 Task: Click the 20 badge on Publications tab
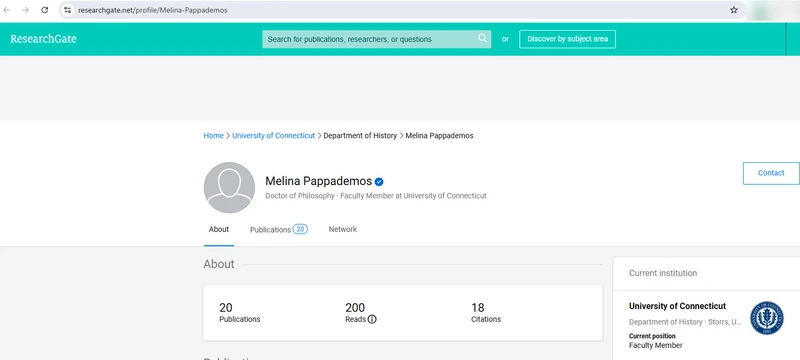tap(300, 229)
